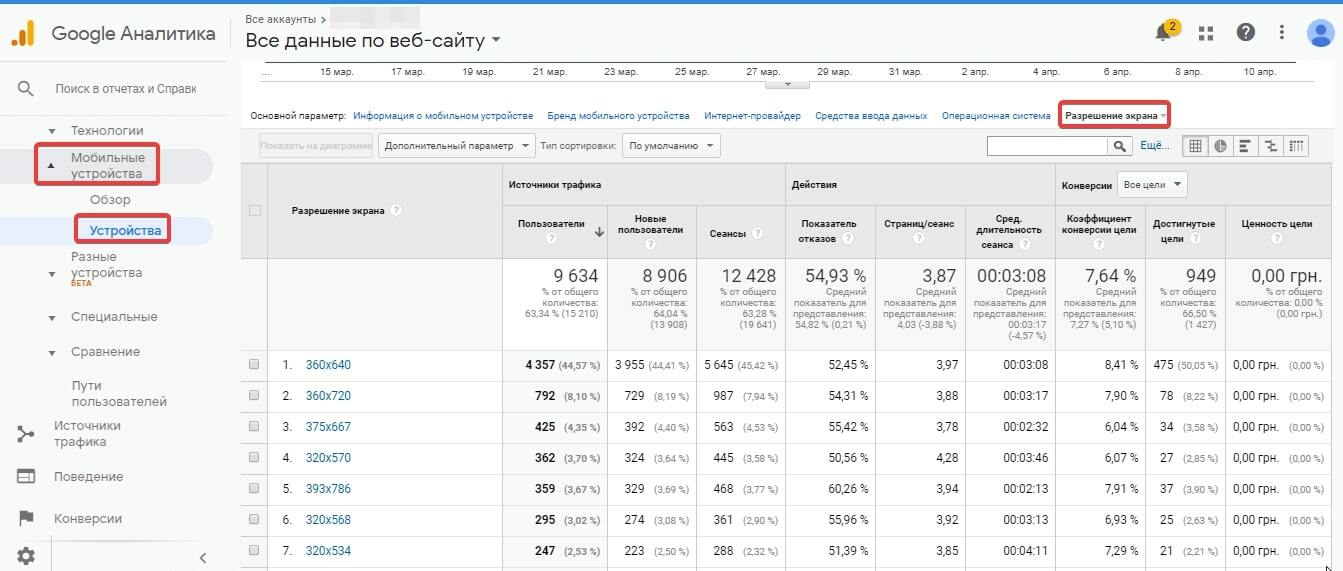The height and width of the screenshot is (571, 1343).
Task: Select Операционная система dimension
Action: [x=996, y=116]
